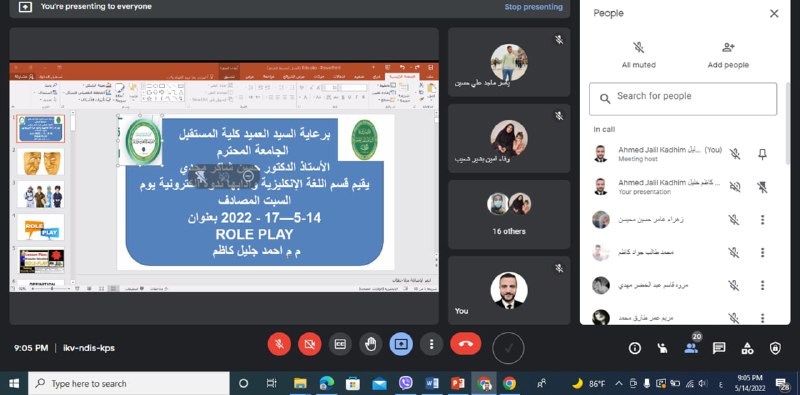The width and height of the screenshot is (800, 395).
Task: Click Add people in People panel
Action: pos(728,55)
